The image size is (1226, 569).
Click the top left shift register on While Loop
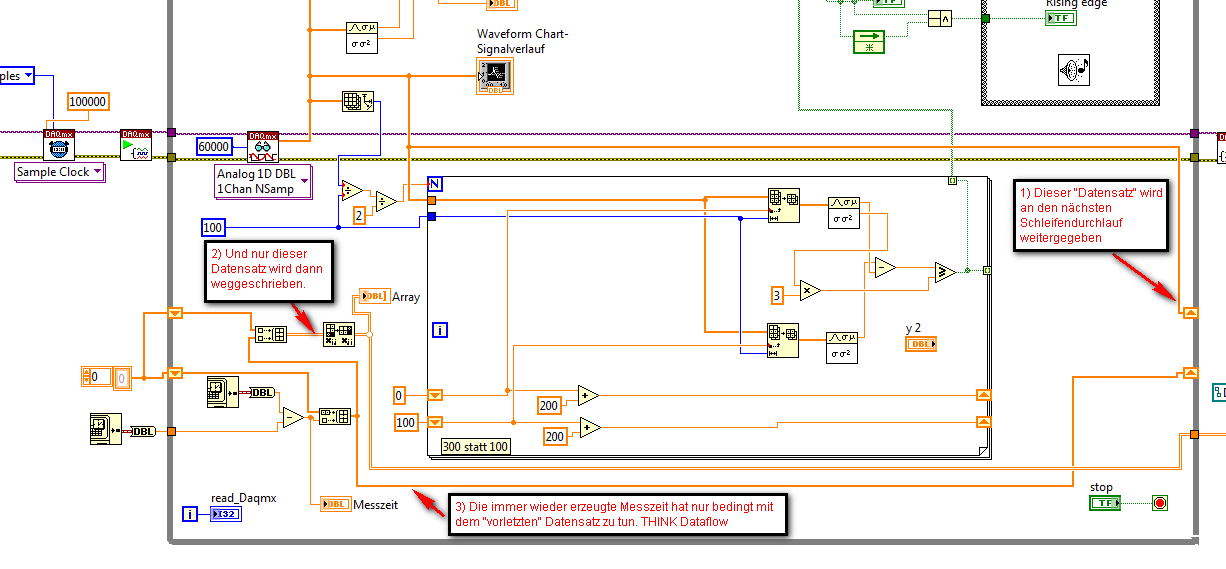tap(175, 313)
